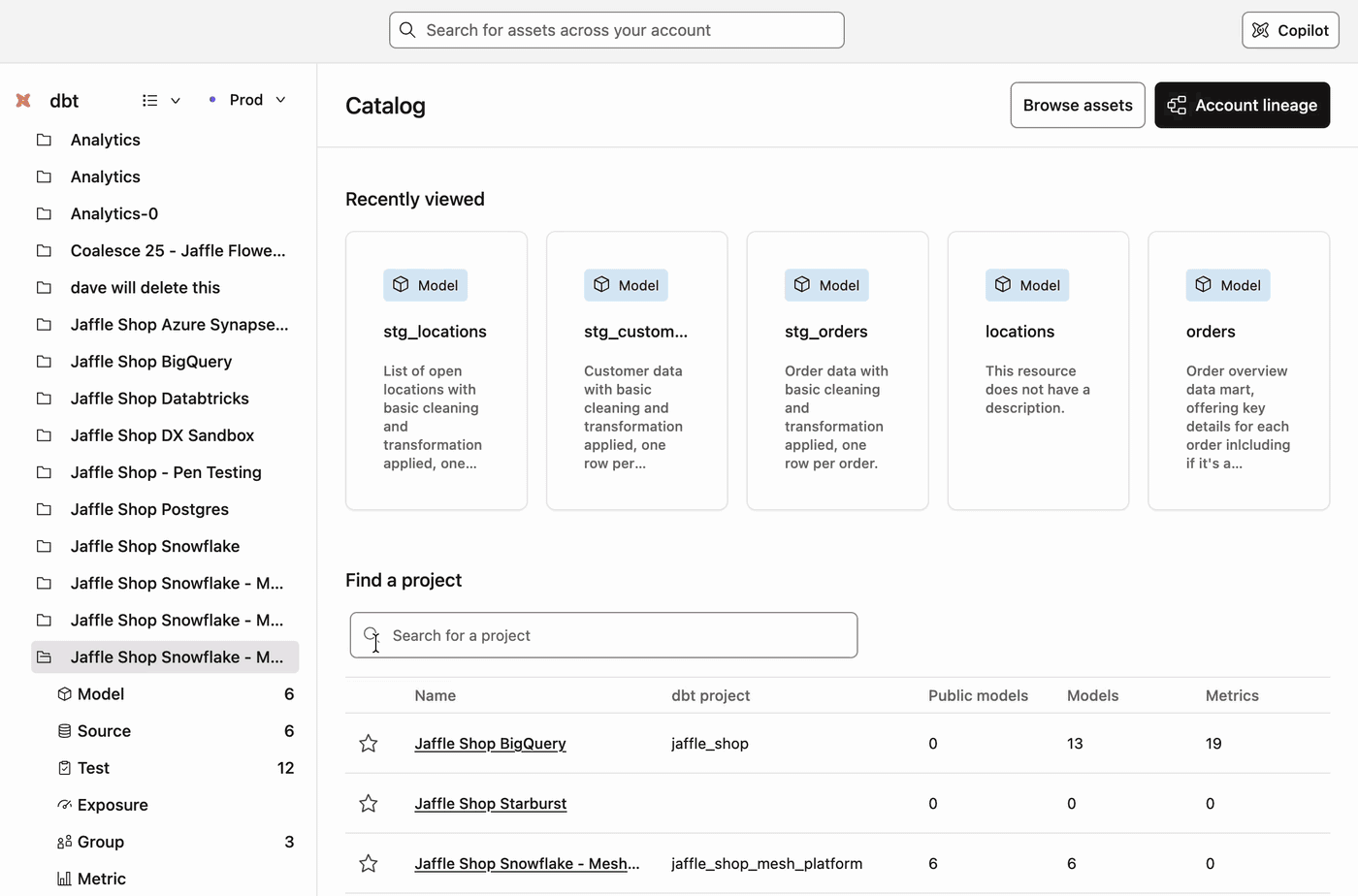
Task: Star the Jaffle Shop Starburst project
Action: pyautogui.click(x=369, y=804)
